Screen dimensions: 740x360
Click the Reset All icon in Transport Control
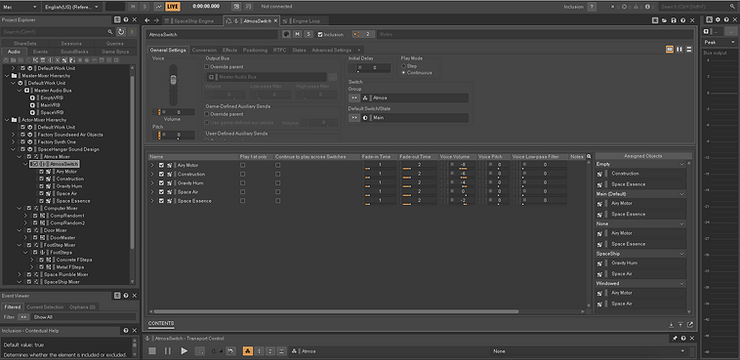[230, 351]
